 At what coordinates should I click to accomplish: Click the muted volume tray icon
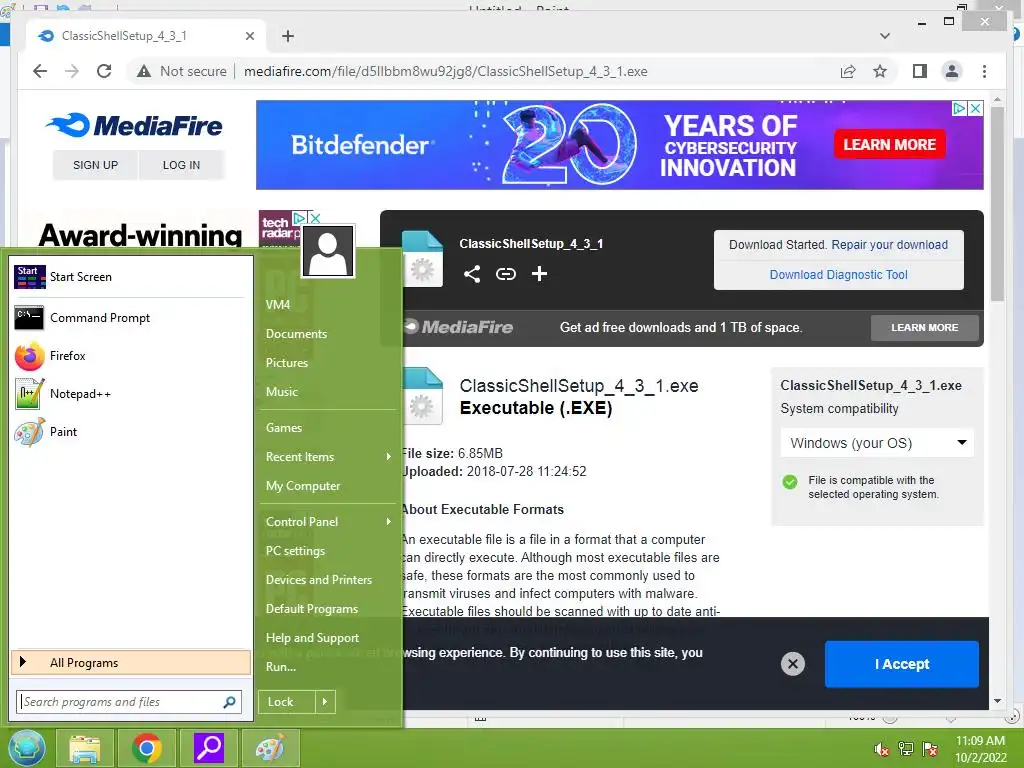[881, 749]
